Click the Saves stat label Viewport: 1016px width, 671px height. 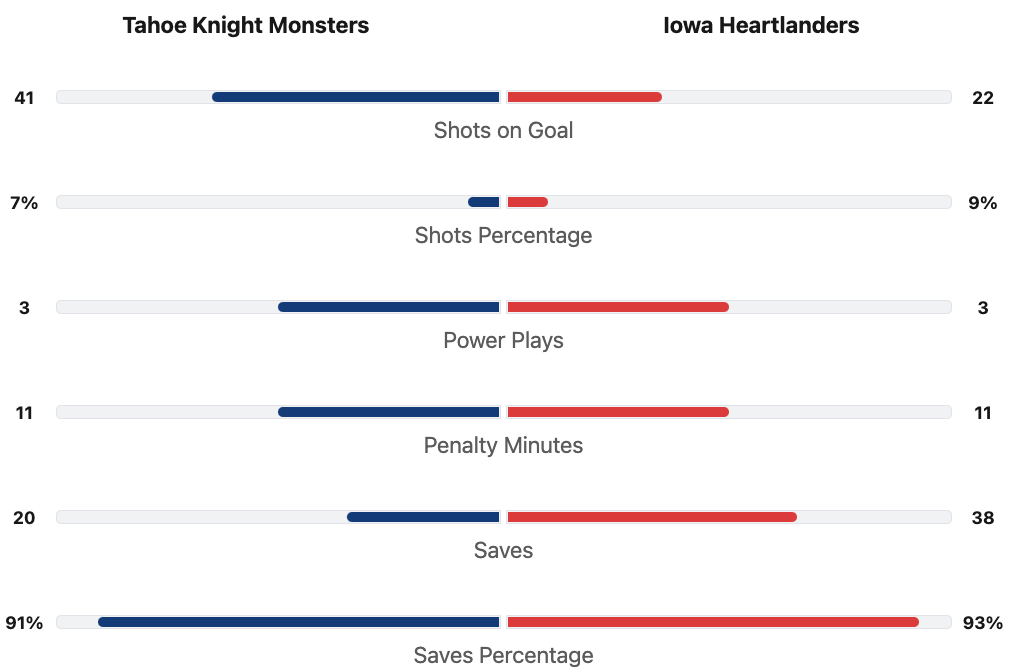coord(503,550)
